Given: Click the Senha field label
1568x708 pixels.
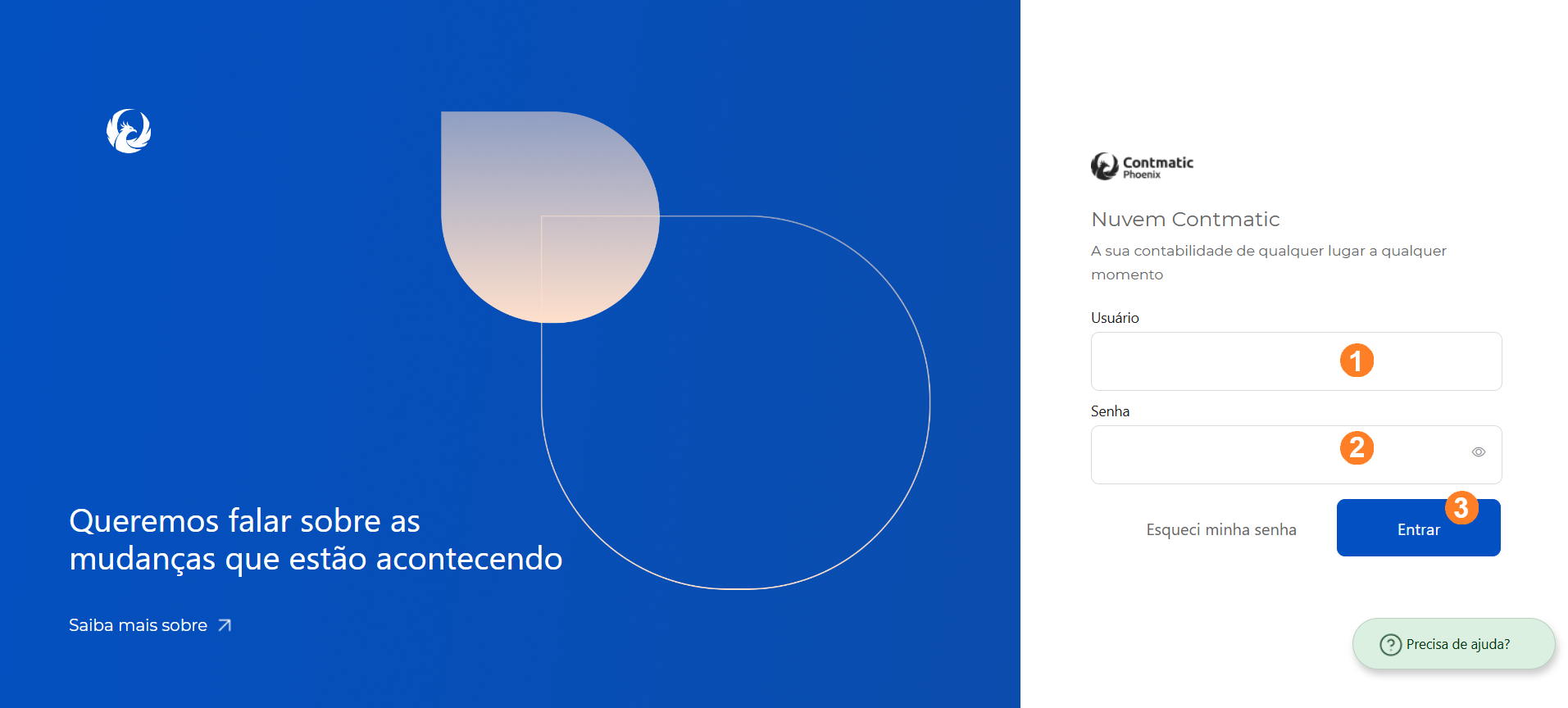Looking at the screenshot, I should click(x=1110, y=411).
